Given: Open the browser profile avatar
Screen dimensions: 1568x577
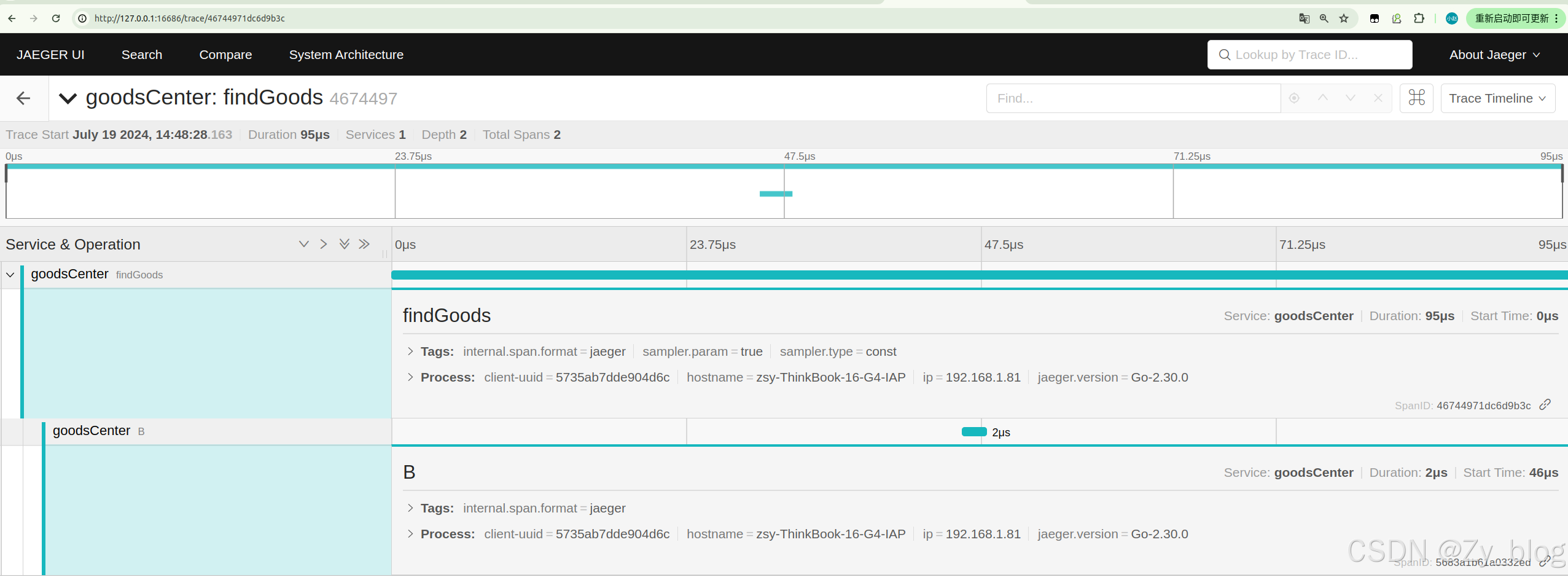Looking at the screenshot, I should click(1452, 18).
